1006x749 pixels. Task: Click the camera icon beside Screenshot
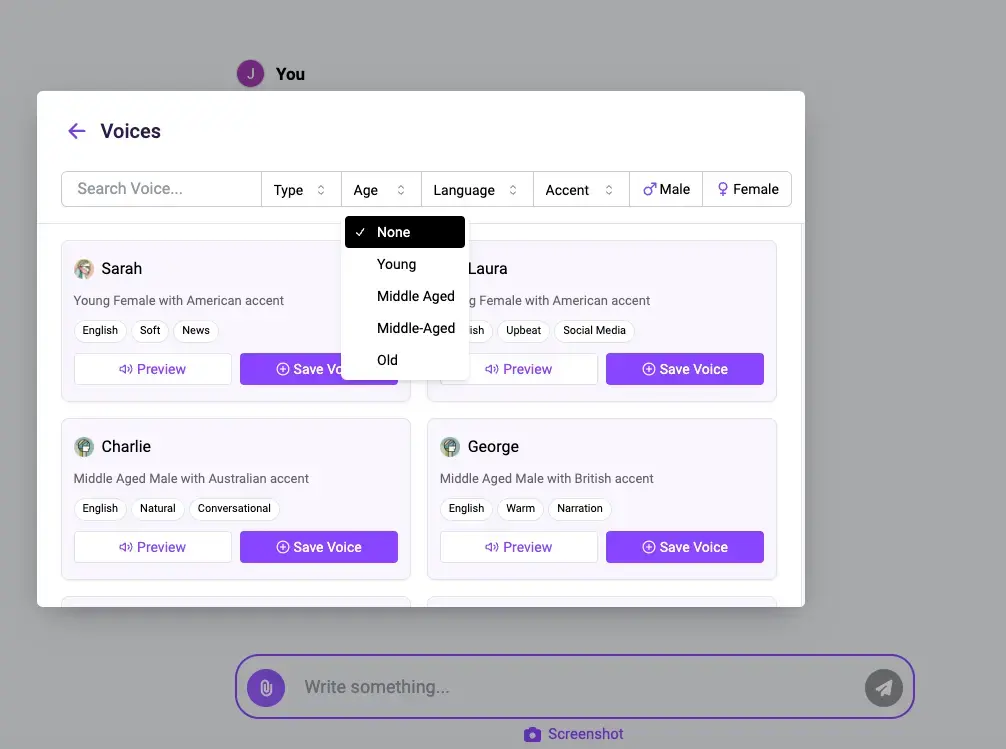click(x=532, y=734)
